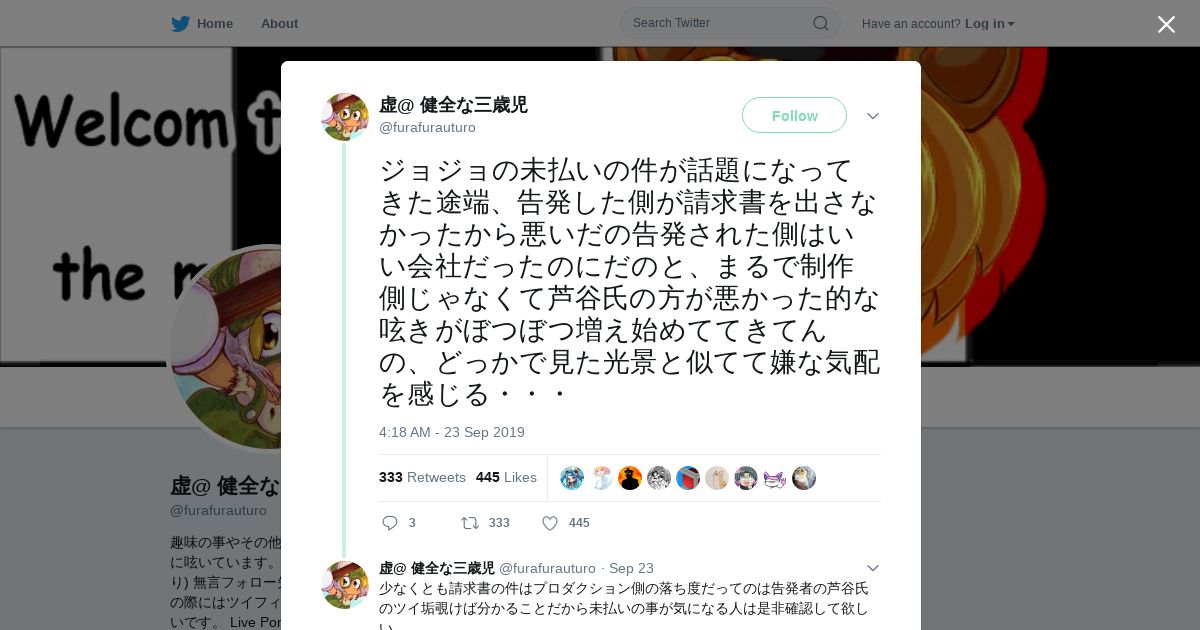The height and width of the screenshot is (630, 1200).
Task: Expand the reply tweet's chevron menu
Action: (x=873, y=568)
